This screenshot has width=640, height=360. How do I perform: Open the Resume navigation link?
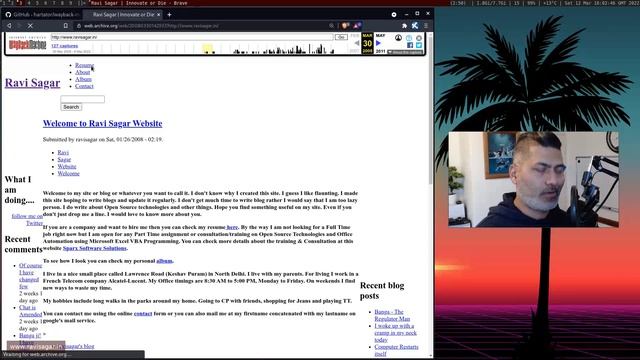pyautogui.click(x=84, y=65)
